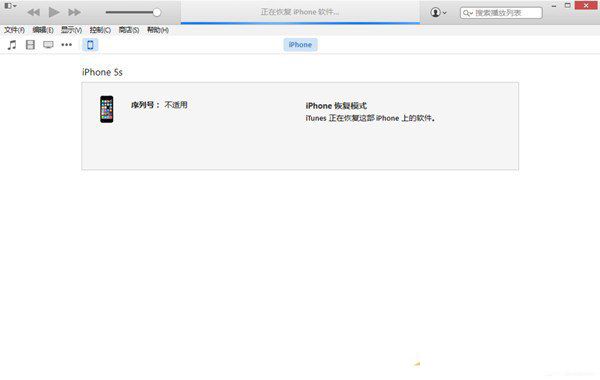Switch to the Music library icon
The height and width of the screenshot is (380, 600).
click(x=12, y=45)
